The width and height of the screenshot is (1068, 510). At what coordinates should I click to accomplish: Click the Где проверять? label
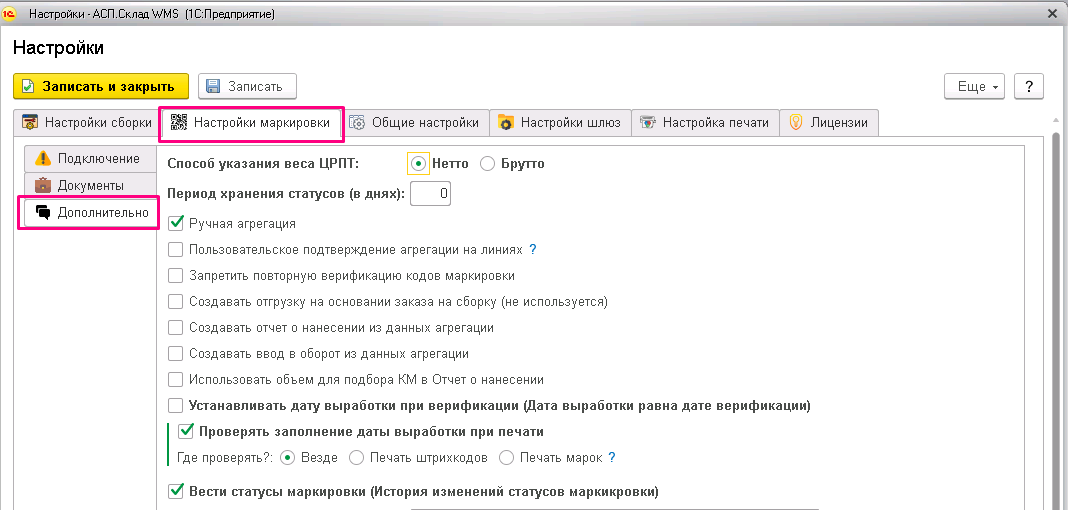[x=225, y=458]
